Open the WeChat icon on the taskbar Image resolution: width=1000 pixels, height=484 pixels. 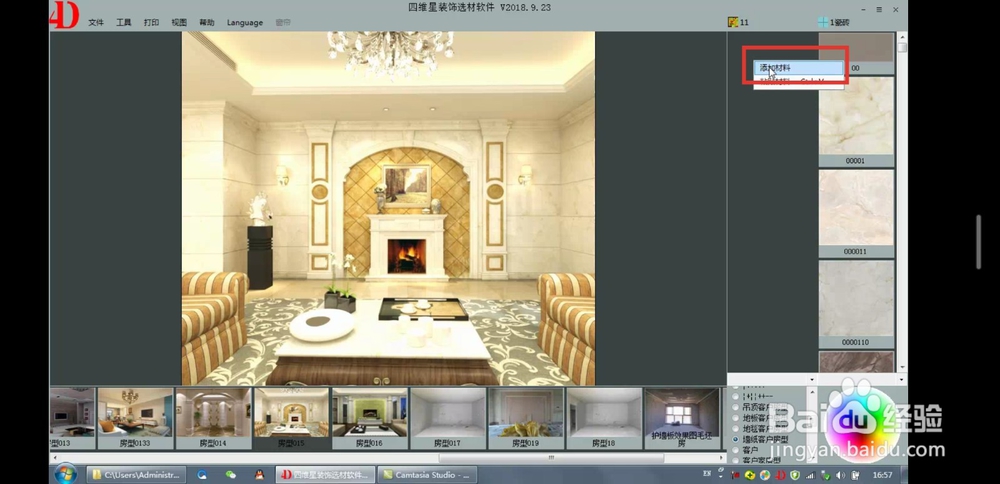click(231, 474)
